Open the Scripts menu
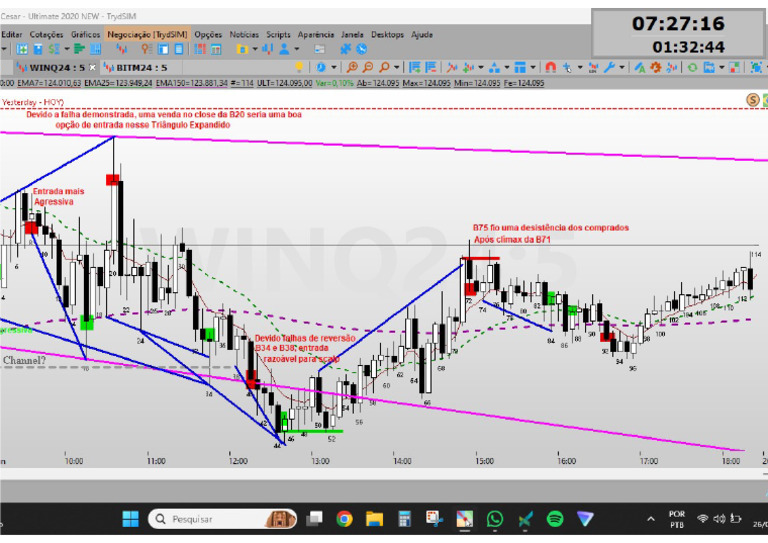The image size is (768, 543). [278, 34]
